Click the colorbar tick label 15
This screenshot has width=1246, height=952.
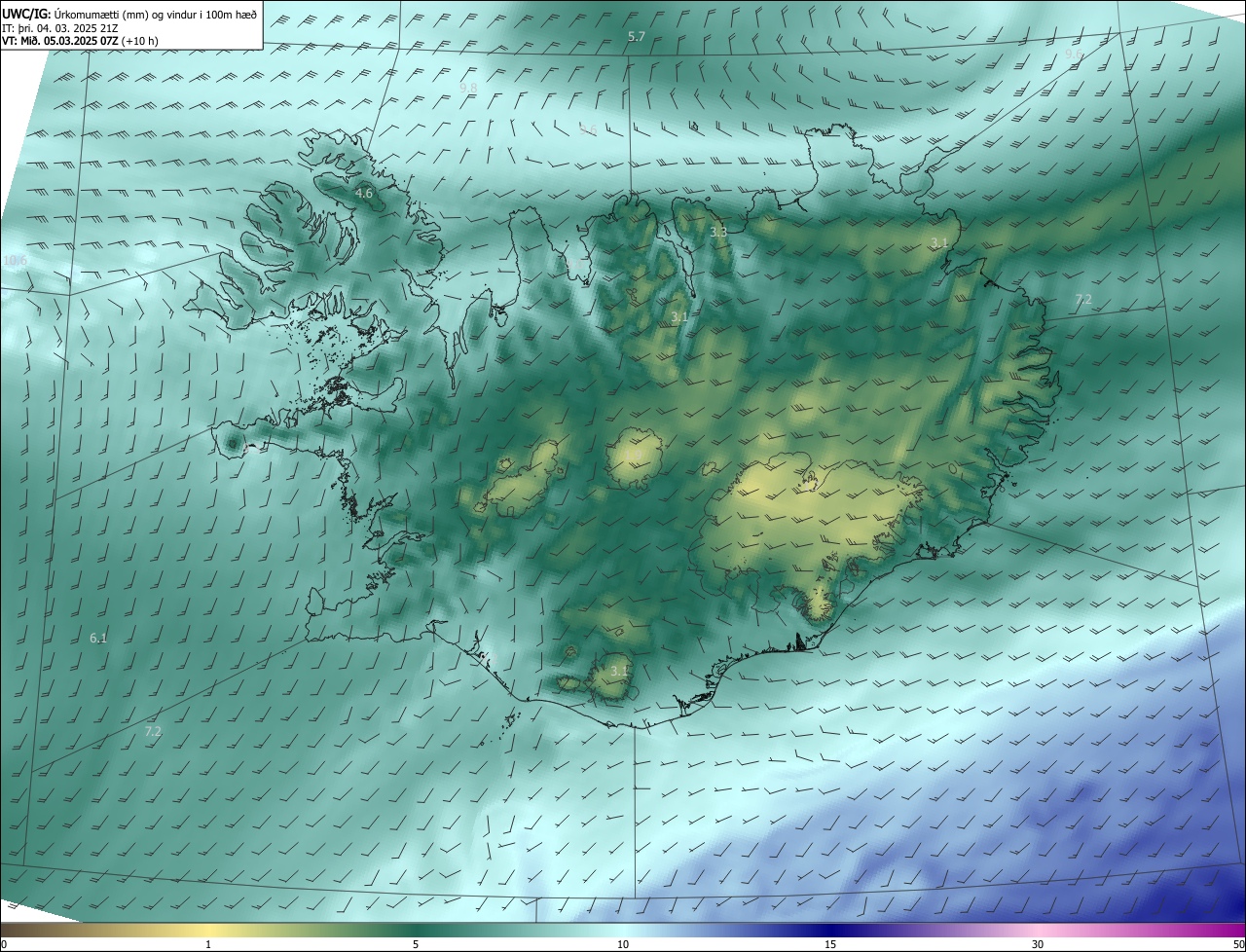pyautogui.click(x=830, y=944)
